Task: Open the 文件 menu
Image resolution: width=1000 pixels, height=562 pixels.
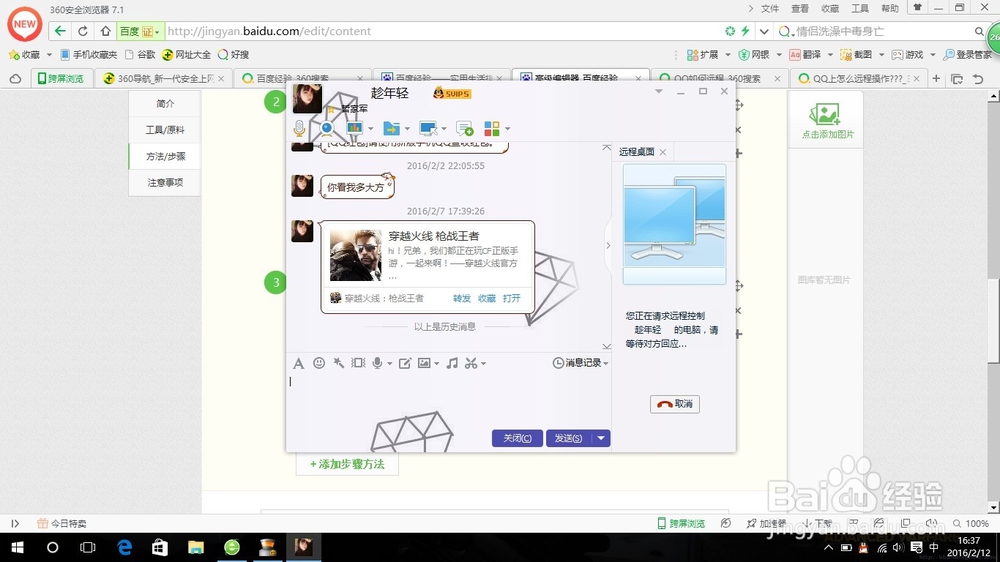Action: coord(770,8)
